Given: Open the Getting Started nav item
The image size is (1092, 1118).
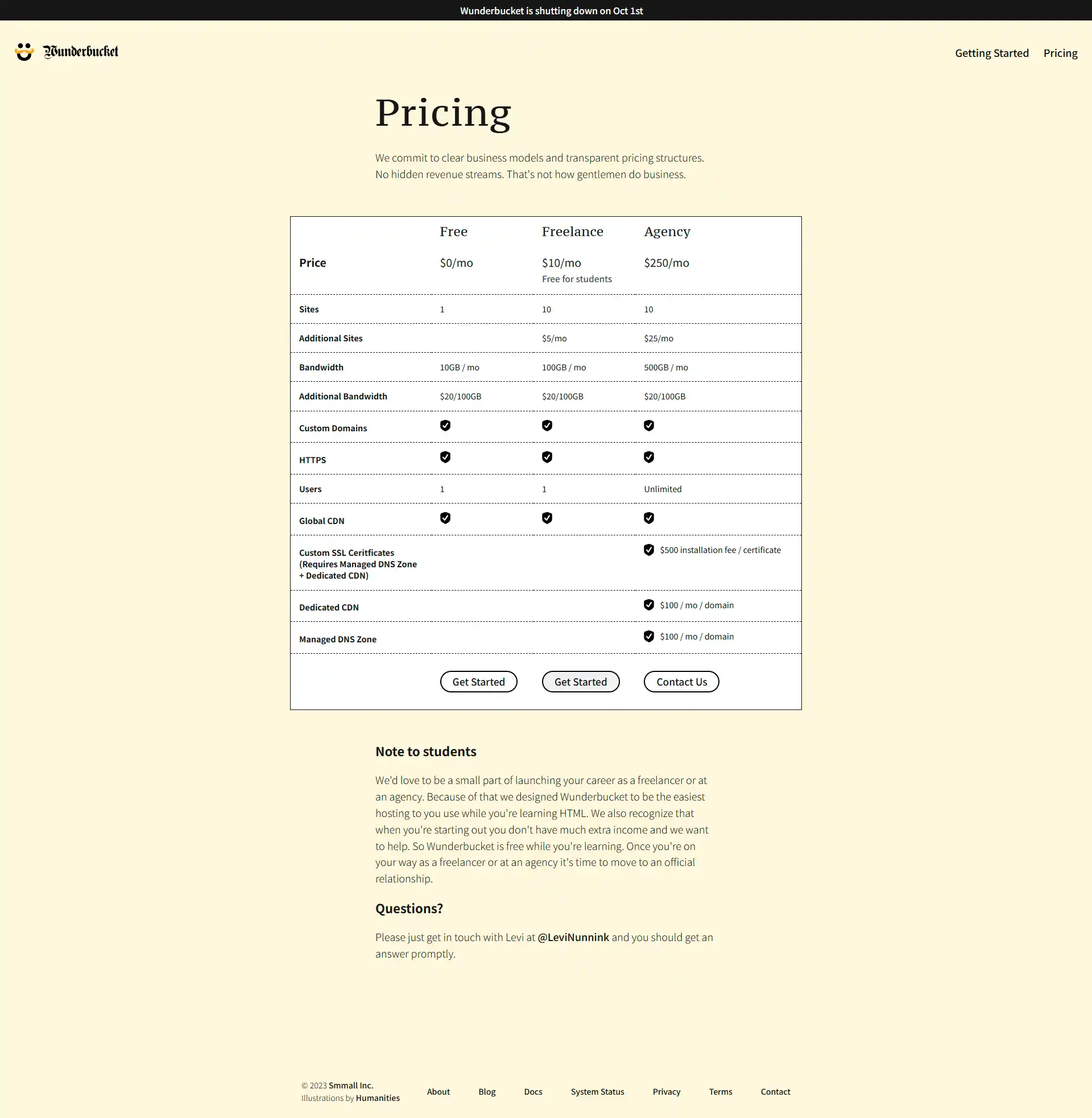Looking at the screenshot, I should (x=992, y=53).
